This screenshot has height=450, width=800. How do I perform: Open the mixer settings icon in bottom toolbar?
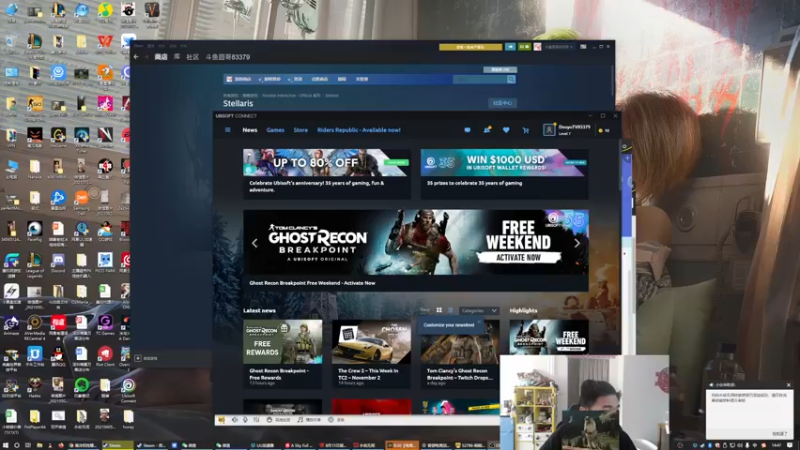click(x=256, y=419)
